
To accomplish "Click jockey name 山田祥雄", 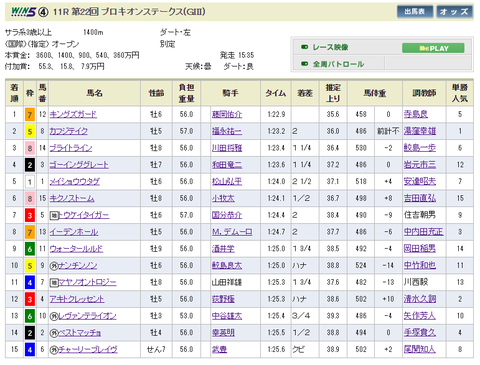I will (x=227, y=282).
